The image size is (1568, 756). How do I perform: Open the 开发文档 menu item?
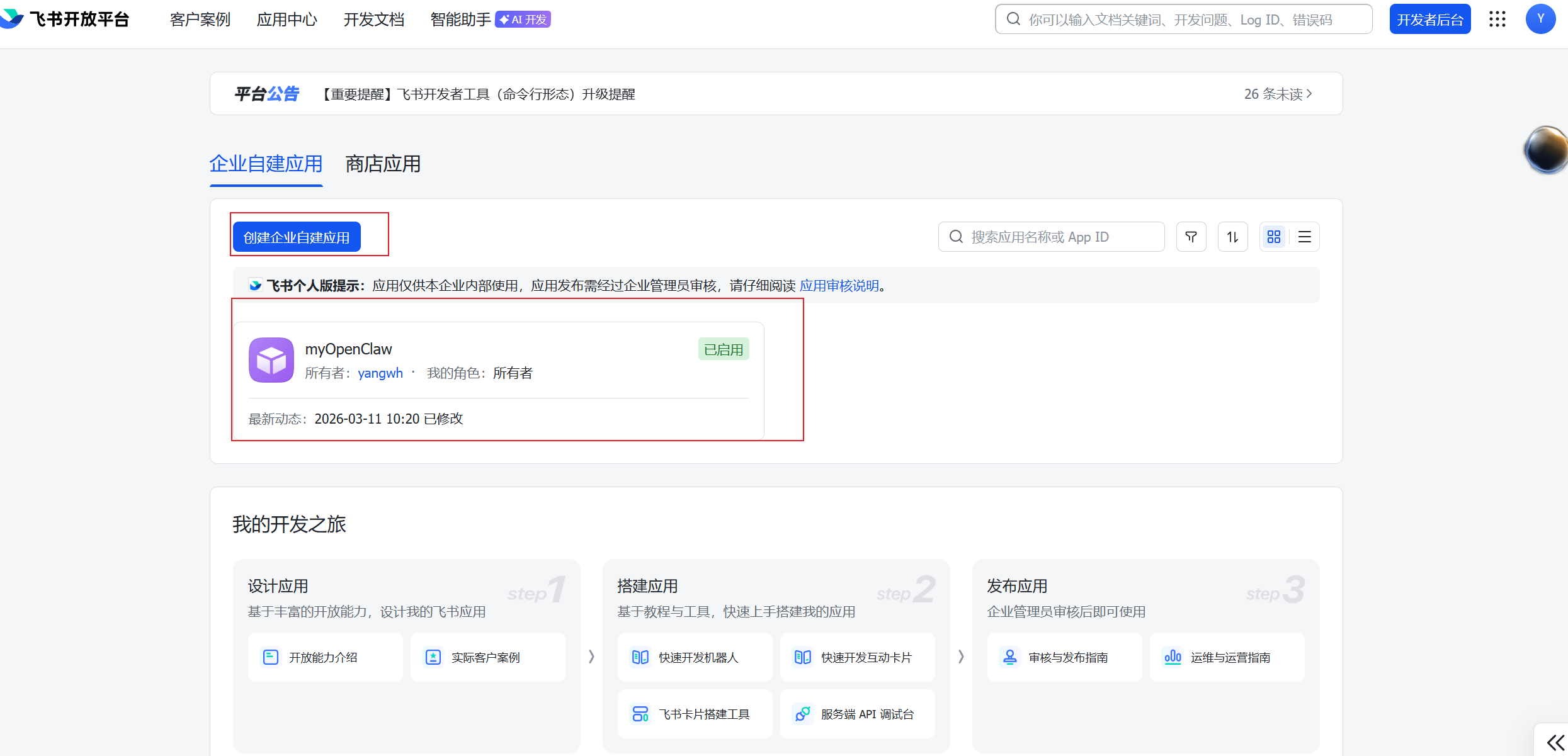pos(374,19)
